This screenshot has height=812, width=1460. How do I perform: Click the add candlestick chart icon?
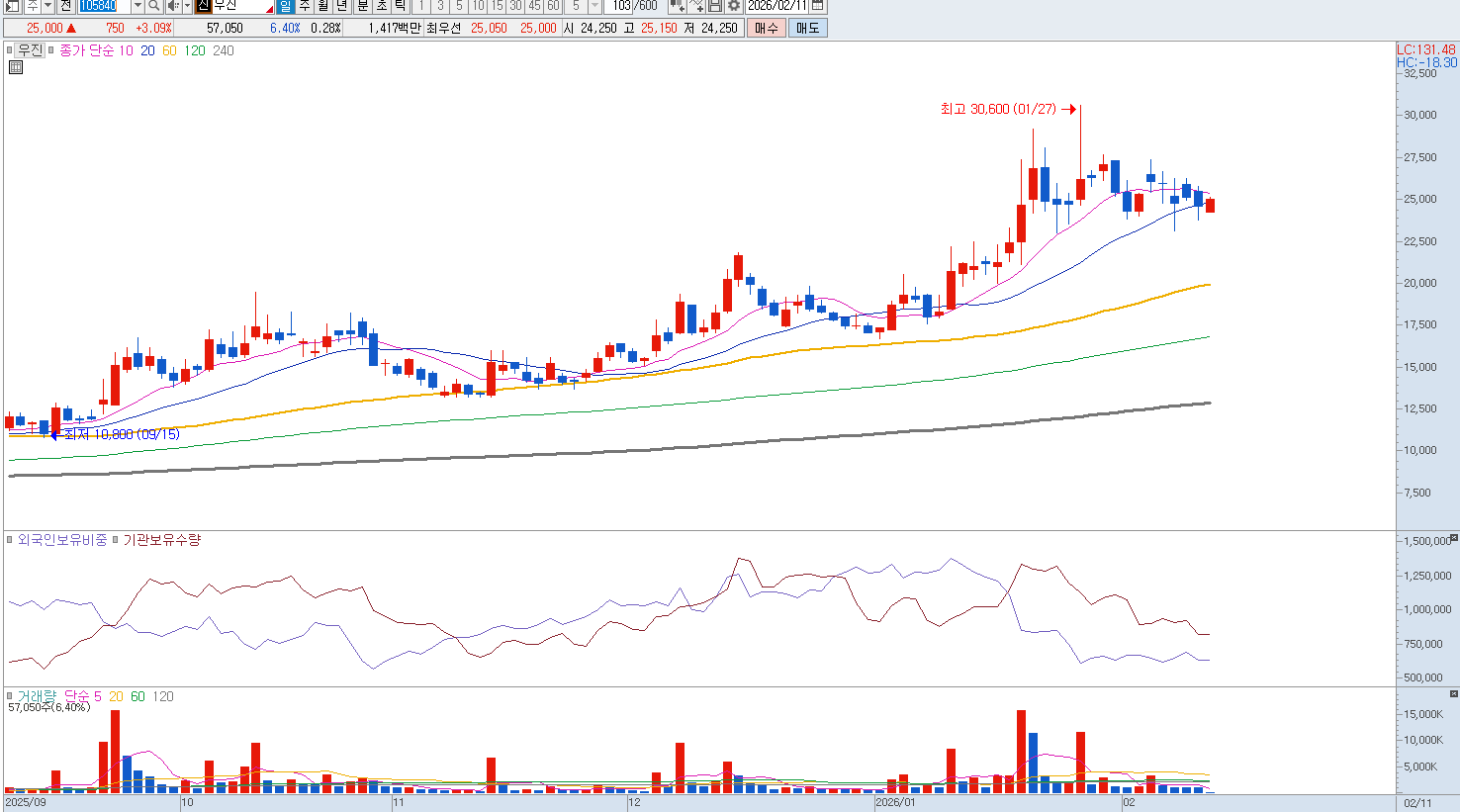(678, 6)
